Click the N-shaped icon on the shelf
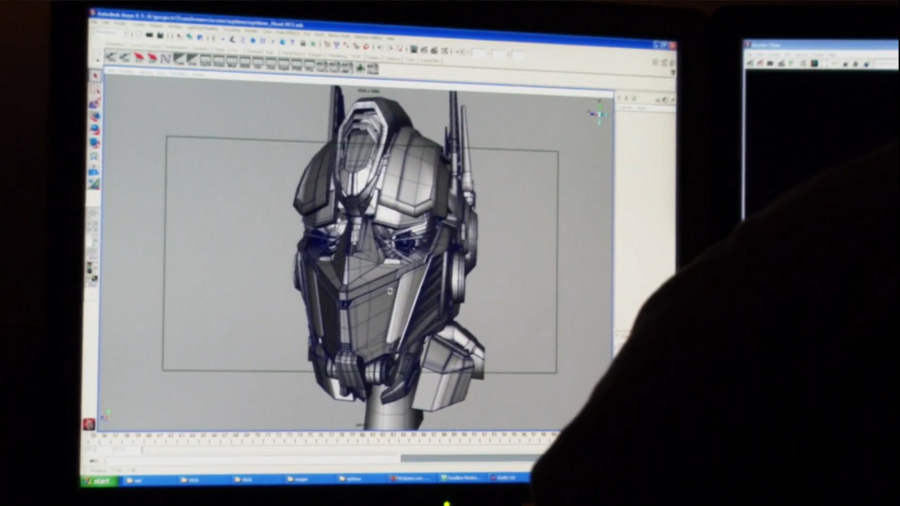This screenshot has width=900, height=506. click(166, 58)
